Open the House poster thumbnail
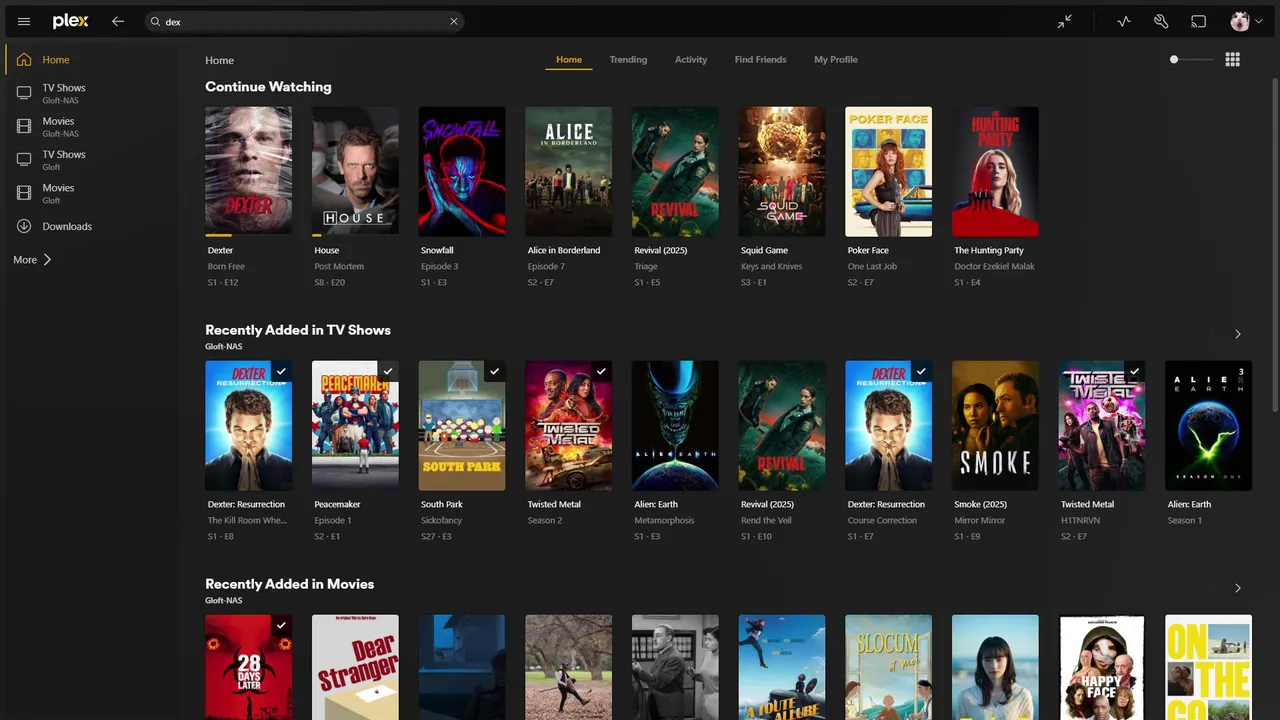Image resolution: width=1280 pixels, height=720 pixels. (x=355, y=171)
